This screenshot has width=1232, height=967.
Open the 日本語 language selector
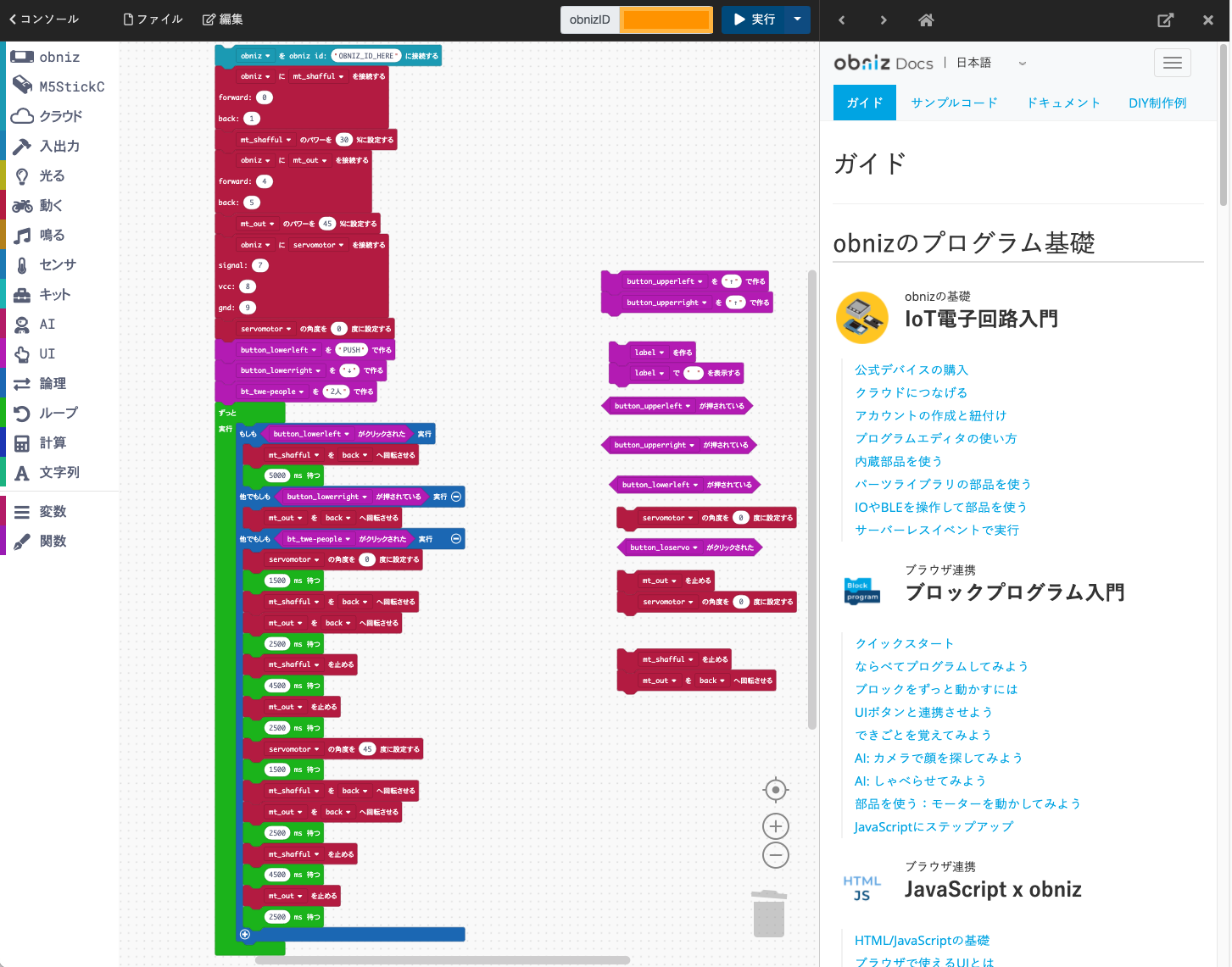coord(990,63)
